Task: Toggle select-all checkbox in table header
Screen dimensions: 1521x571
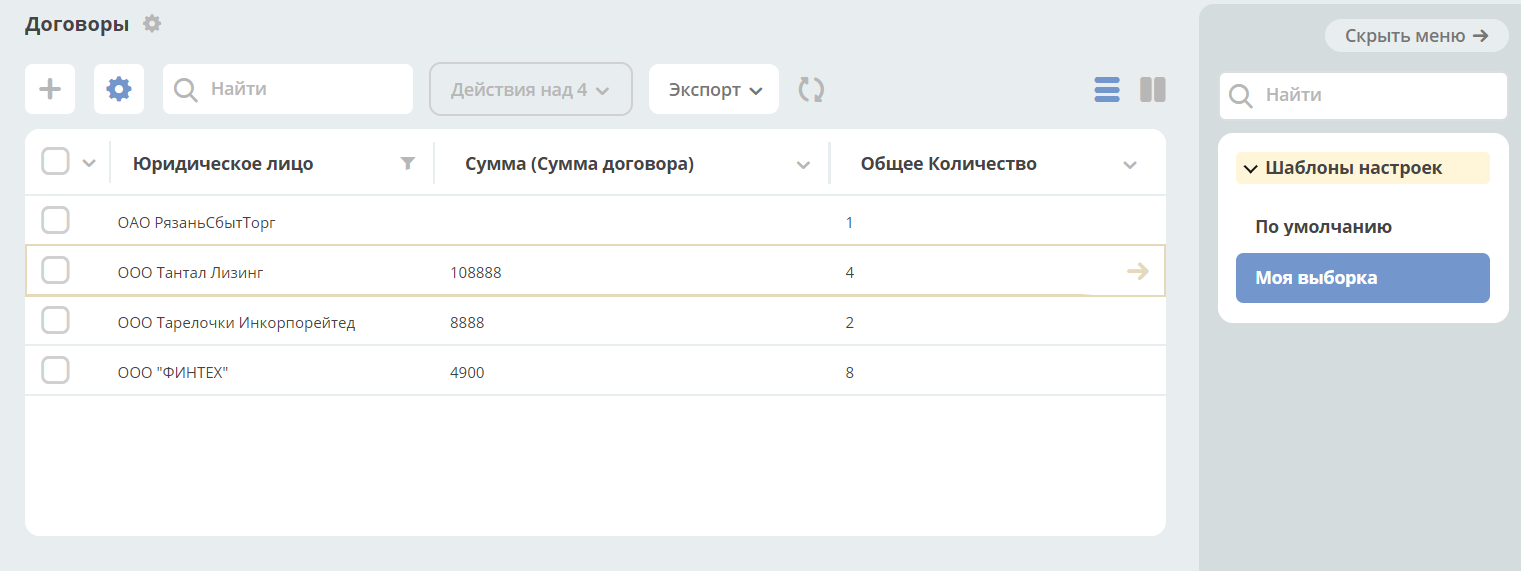Action: click(55, 161)
